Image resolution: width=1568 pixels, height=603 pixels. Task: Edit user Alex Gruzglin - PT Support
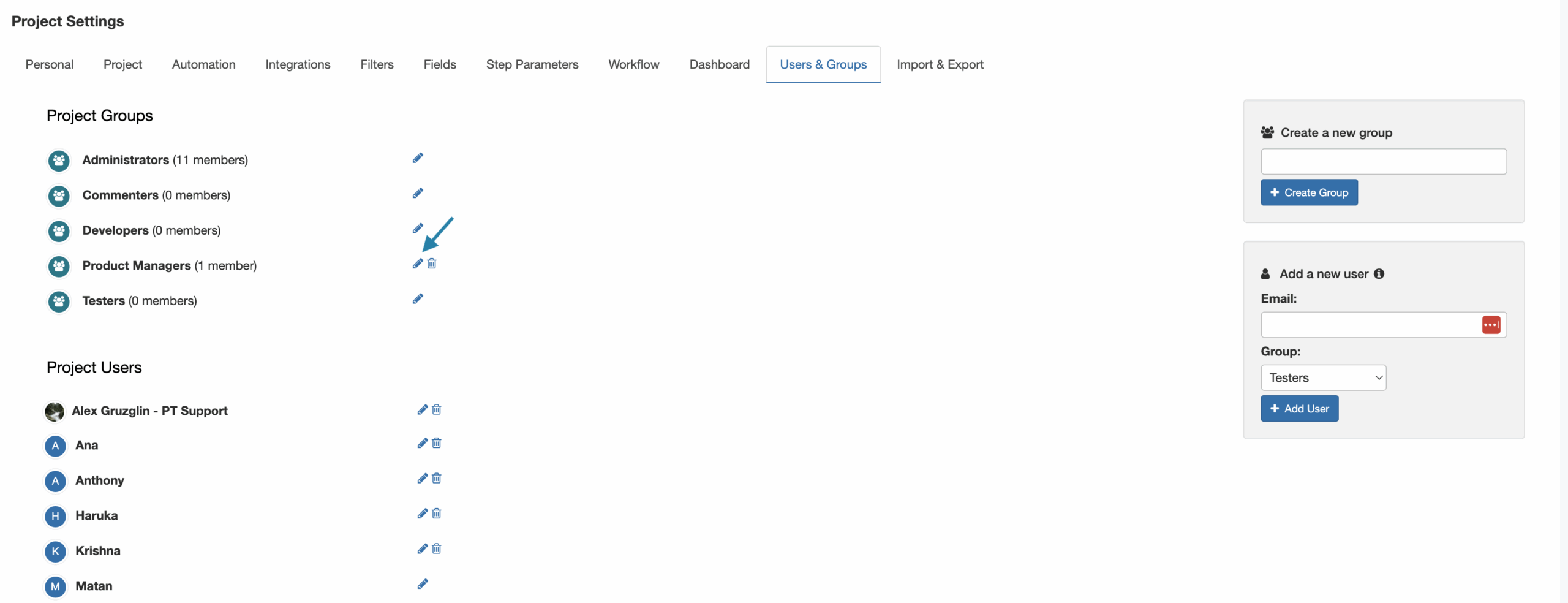423,409
